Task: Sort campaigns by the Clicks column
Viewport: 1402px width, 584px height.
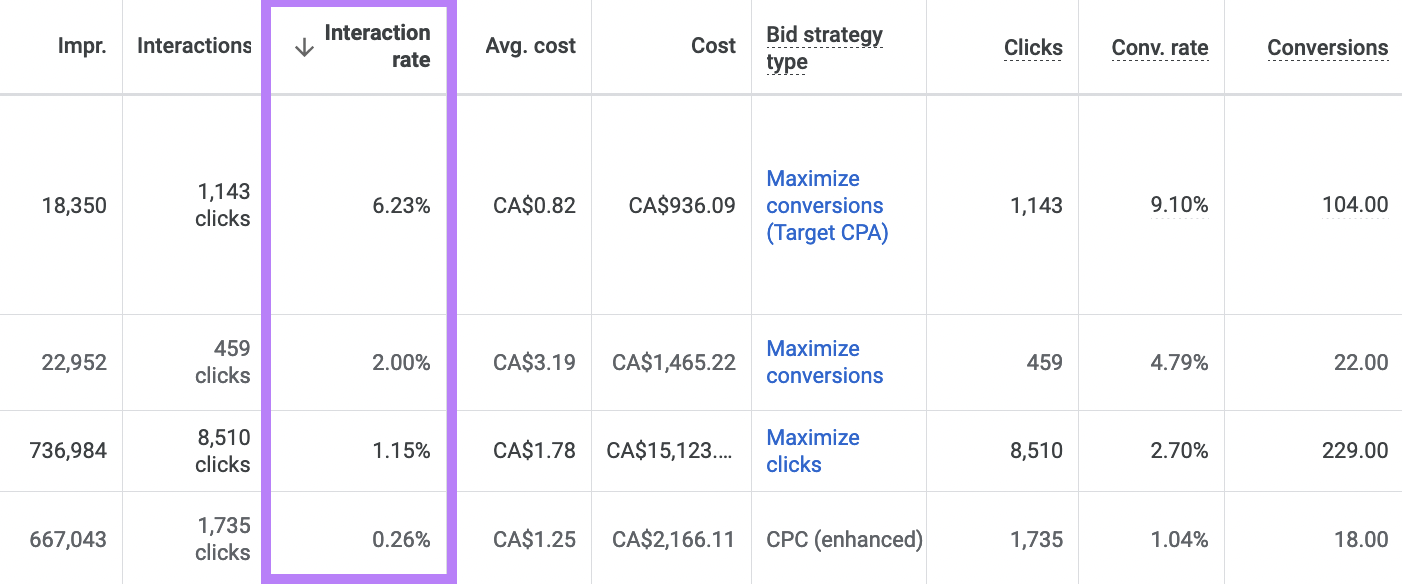Action: [1033, 47]
